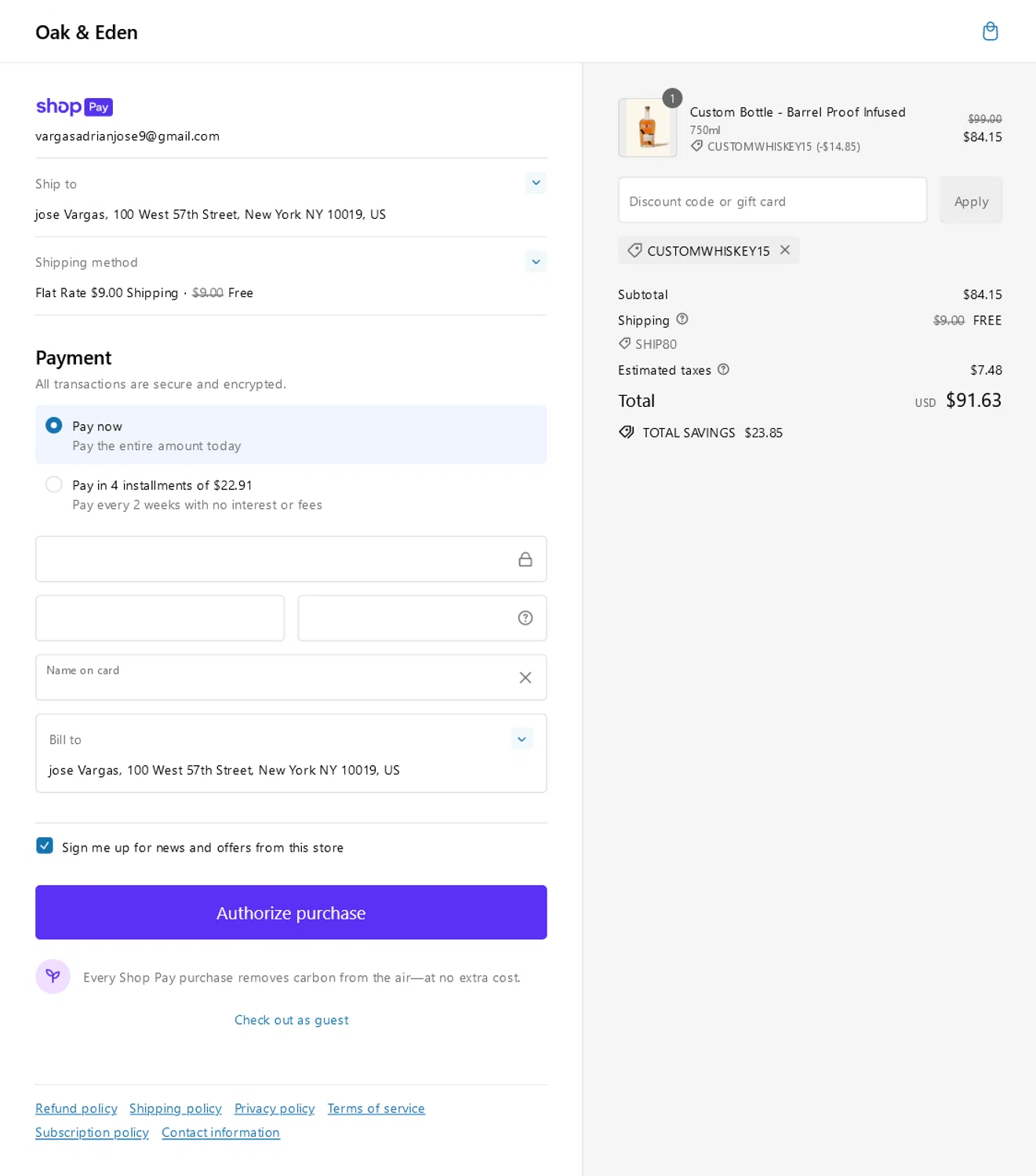Screen dimensions: 1036x1176
Task: Click the Custom Bottle - Barrel Proof Infused title
Action: 798,112
